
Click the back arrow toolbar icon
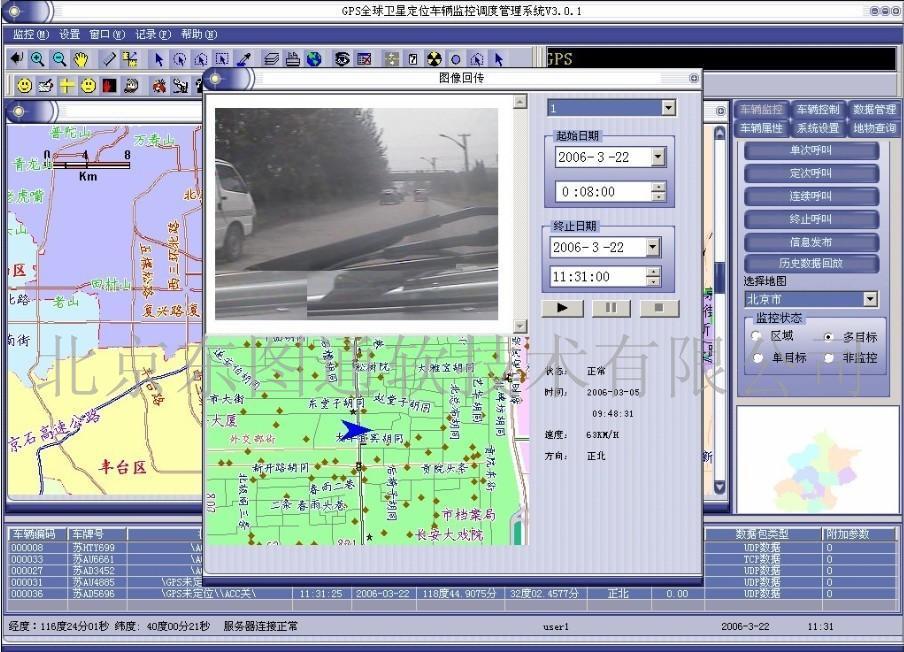(17, 58)
